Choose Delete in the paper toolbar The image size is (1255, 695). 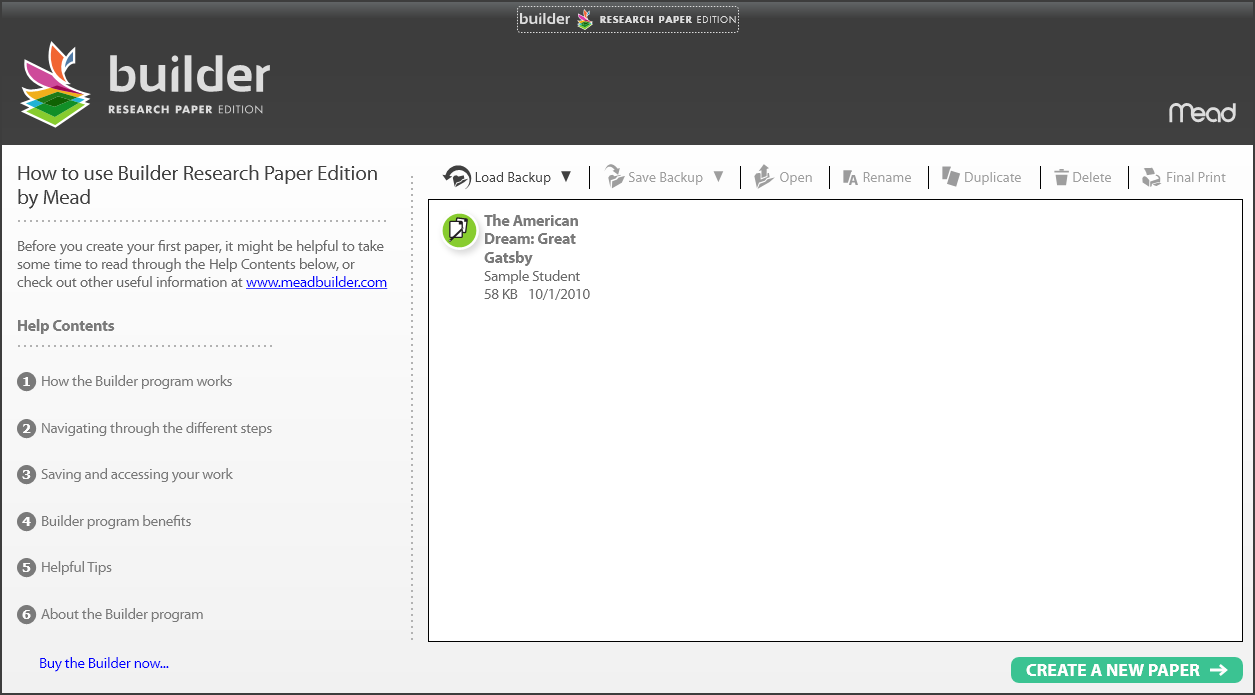[x=1092, y=178]
